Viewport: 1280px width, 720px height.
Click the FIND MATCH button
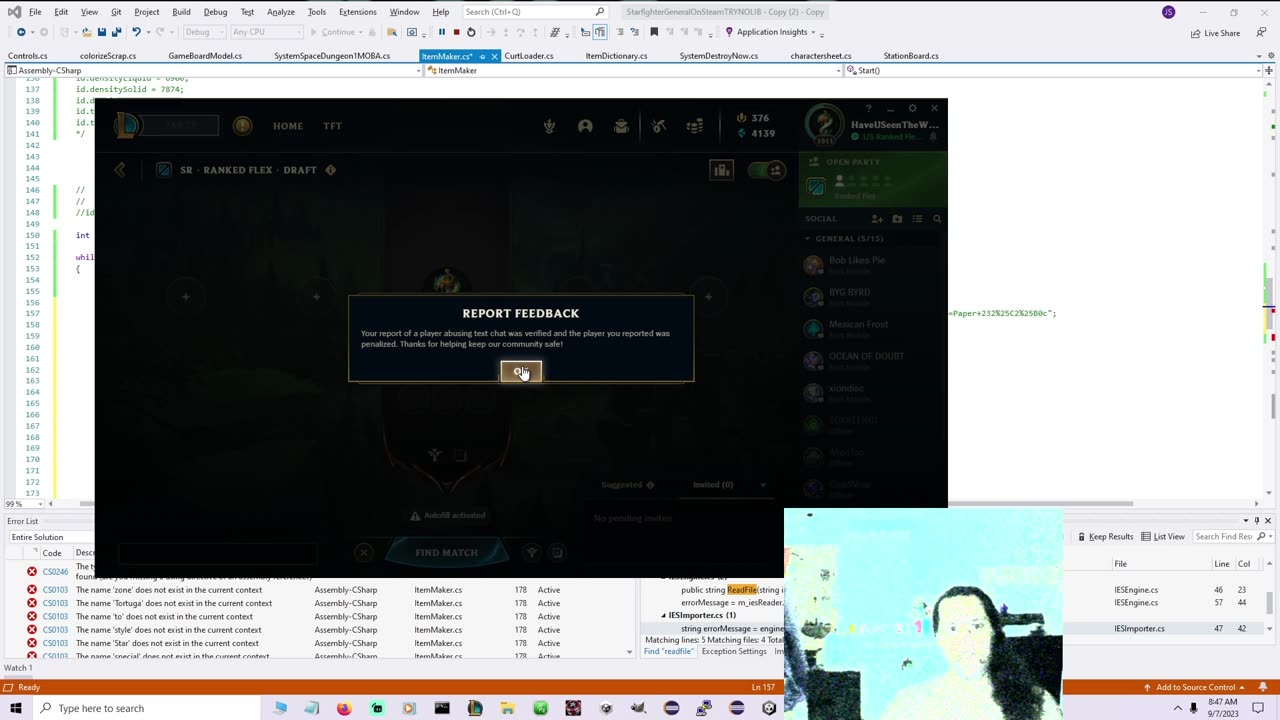(446, 552)
